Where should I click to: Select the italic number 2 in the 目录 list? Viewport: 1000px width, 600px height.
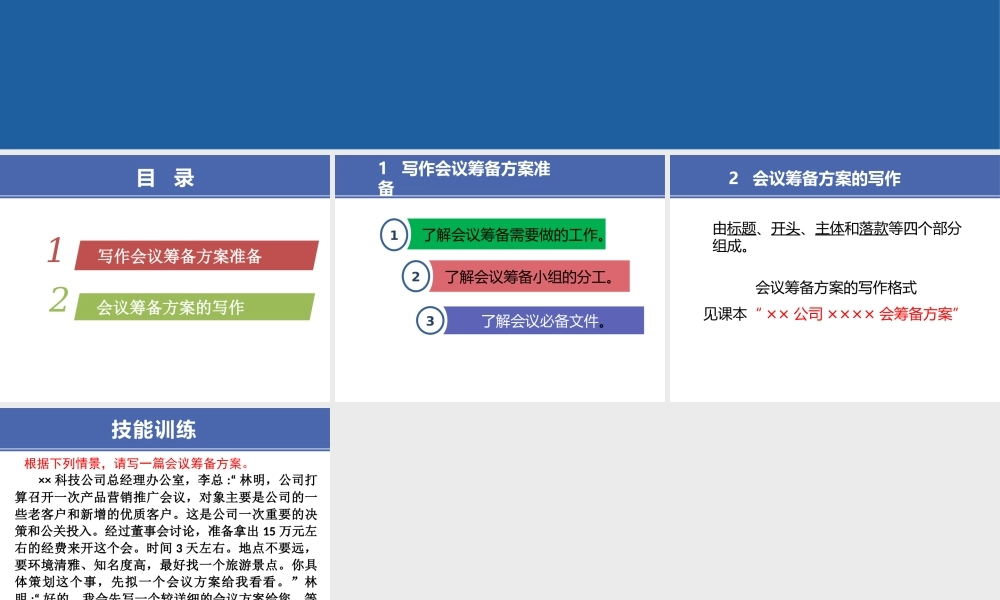[x=59, y=301]
